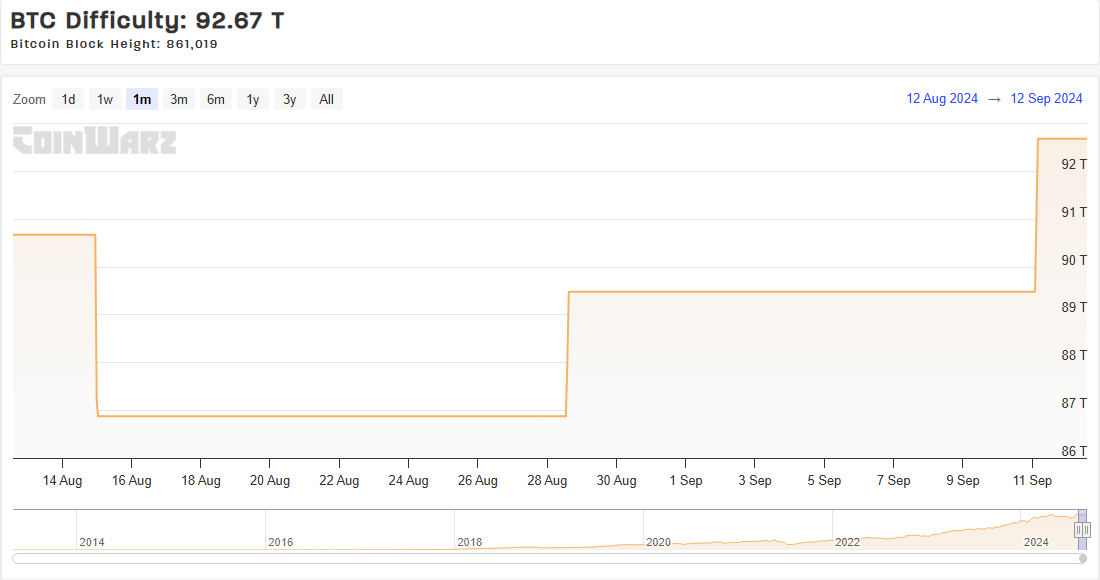Show one year of difficulty data
Viewport: 1100px width, 580px height.
click(x=253, y=99)
